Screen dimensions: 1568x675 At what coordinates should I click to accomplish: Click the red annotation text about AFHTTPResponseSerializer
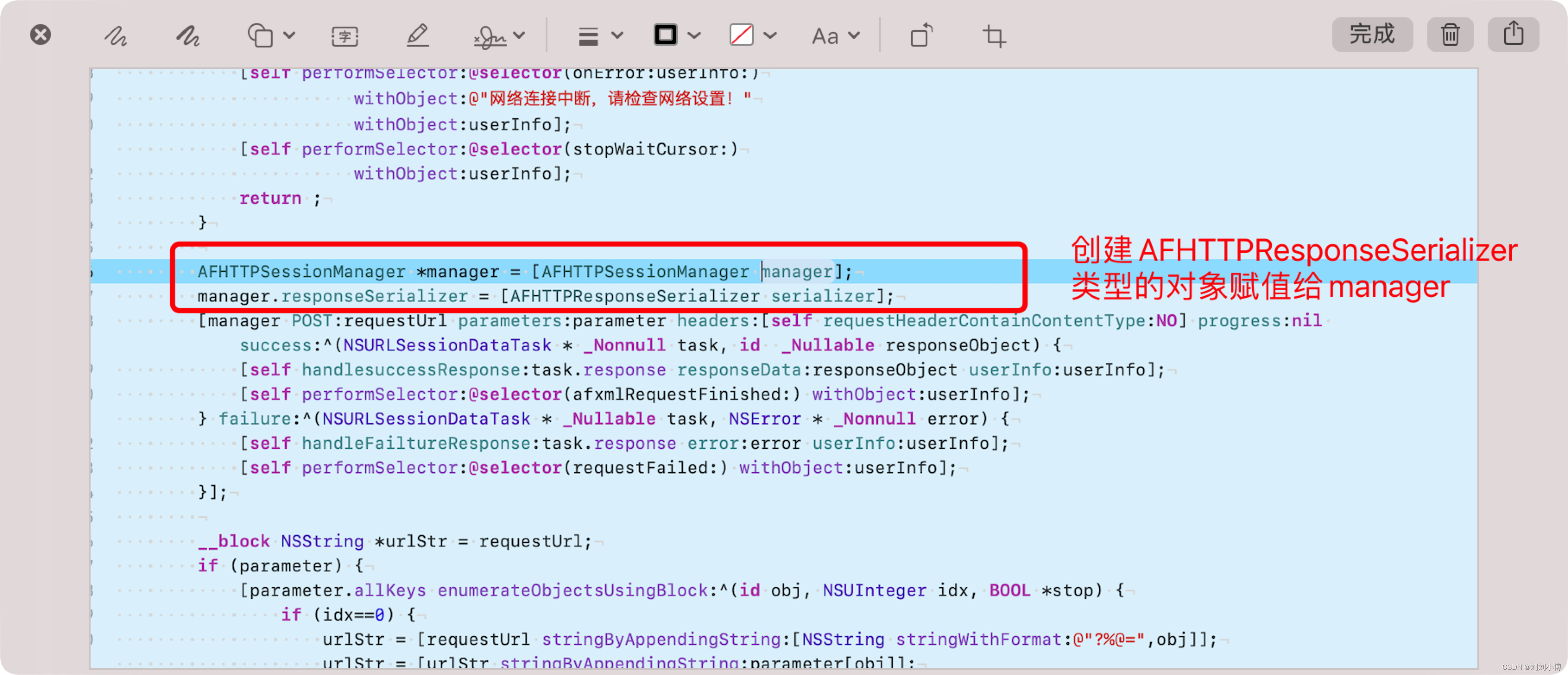pos(1293,268)
